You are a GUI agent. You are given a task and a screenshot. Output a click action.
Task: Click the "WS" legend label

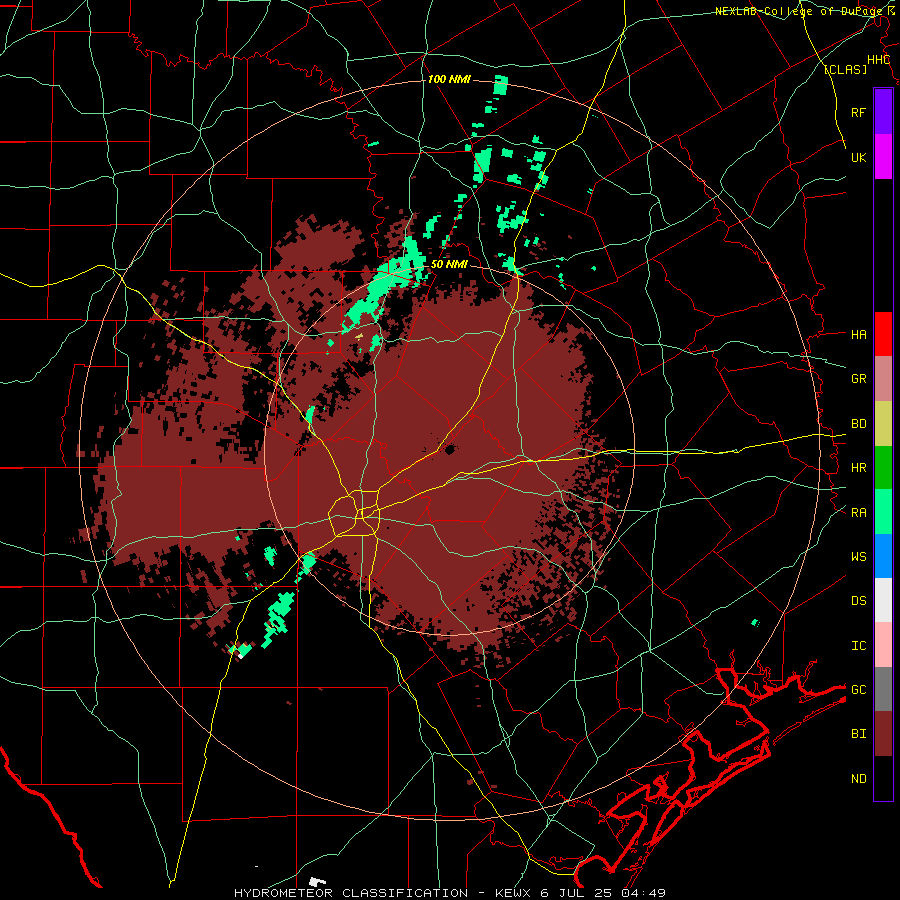click(858, 556)
